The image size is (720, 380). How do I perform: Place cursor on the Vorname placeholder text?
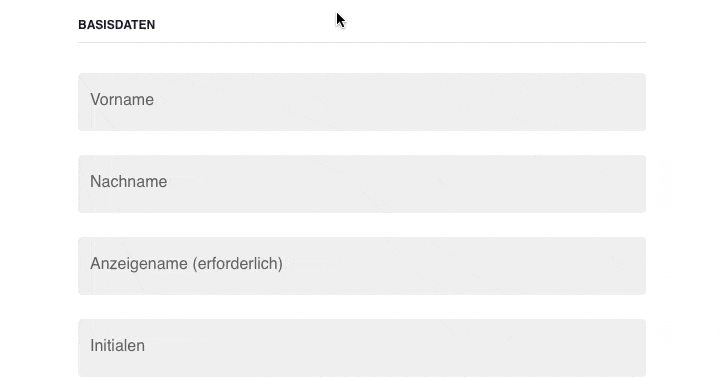click(122, 100)
